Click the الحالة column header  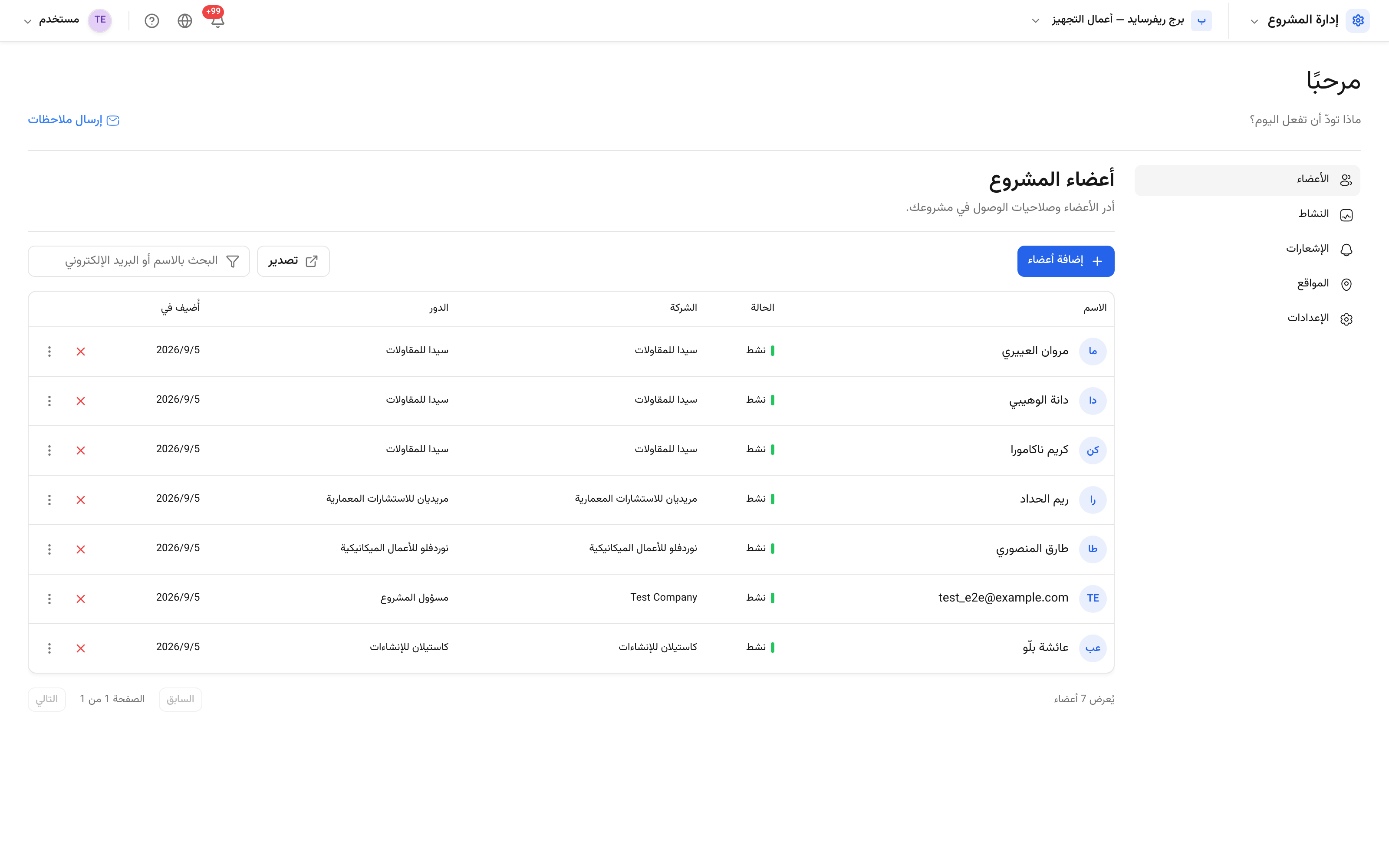pos(762,308)
